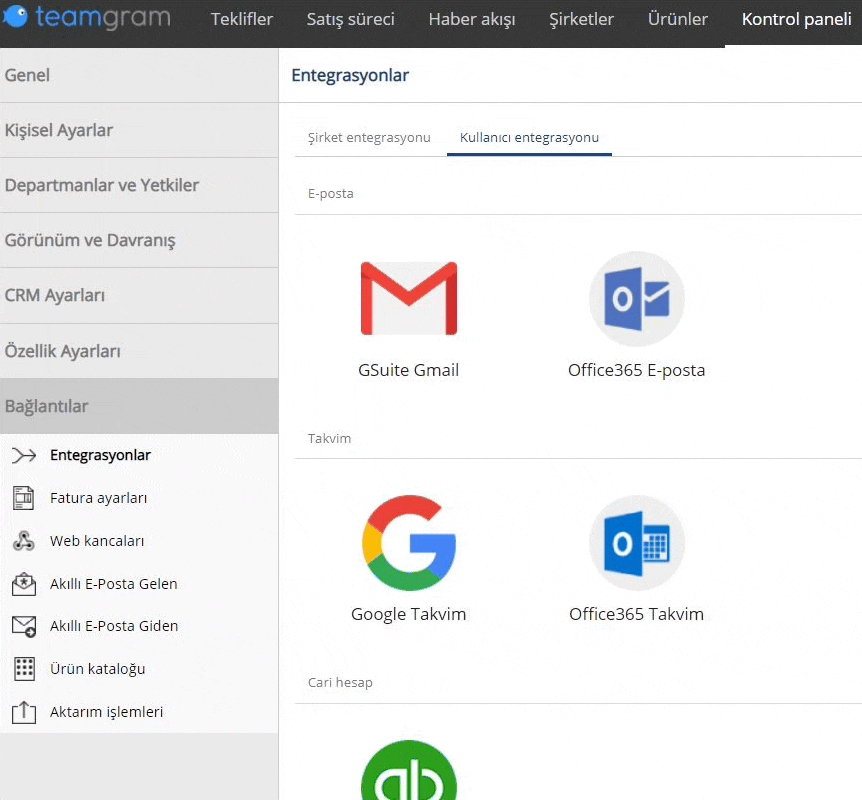Expand the Özellik Ayarları section
This screenshot has height=800, width=862.
click(x=139, y=351)
